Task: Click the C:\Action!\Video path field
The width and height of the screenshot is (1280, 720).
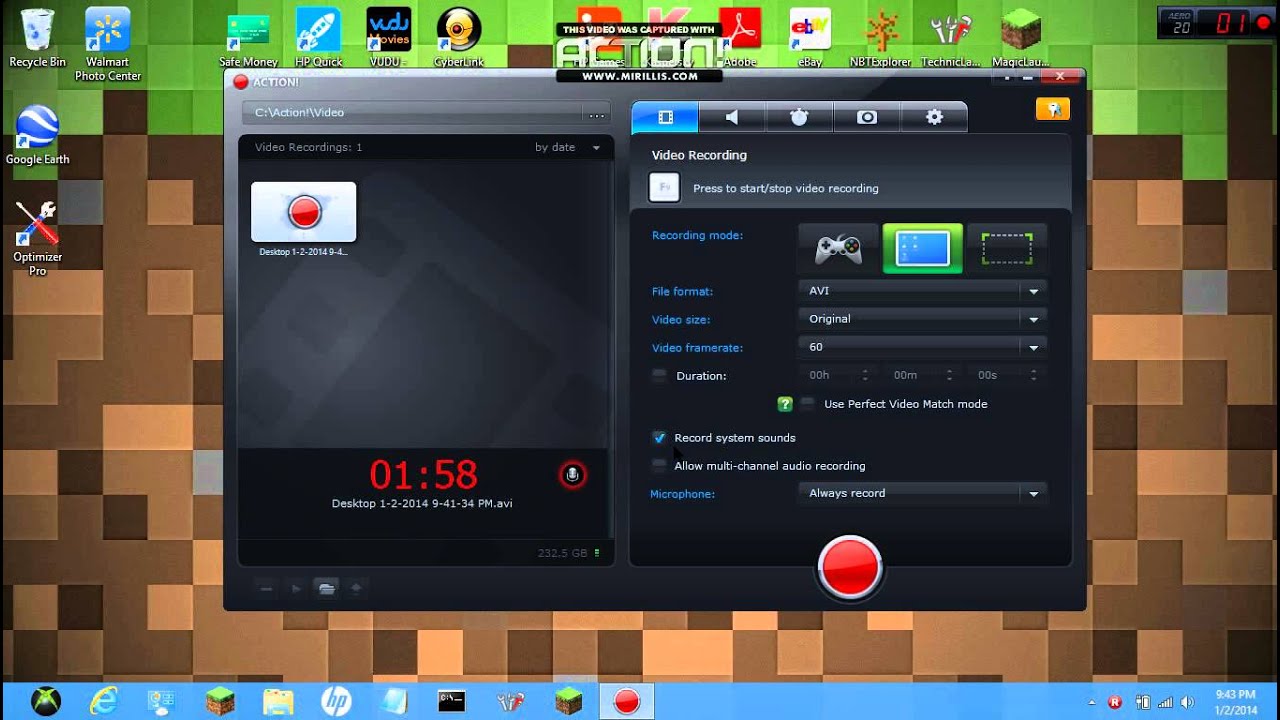Action: pyautogui.click(x=414, y=113)
